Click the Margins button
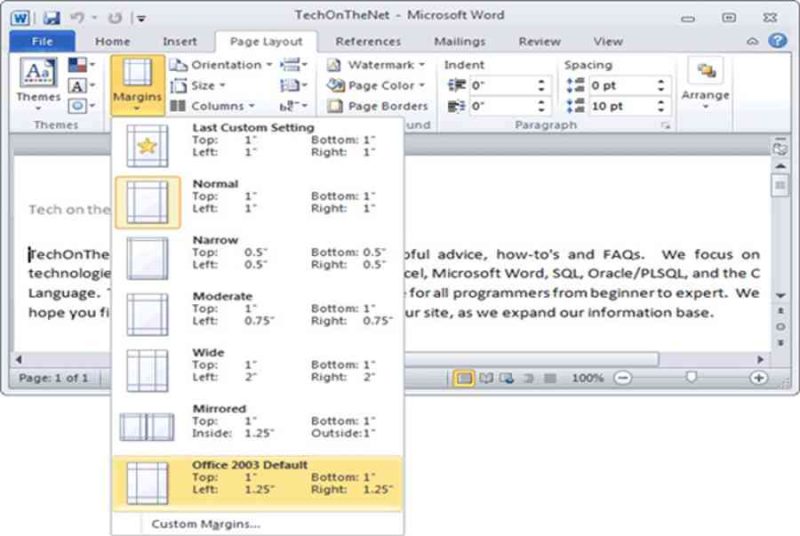Image resolution: width=800 pixels, height=536 pixels. click(137, 85)
